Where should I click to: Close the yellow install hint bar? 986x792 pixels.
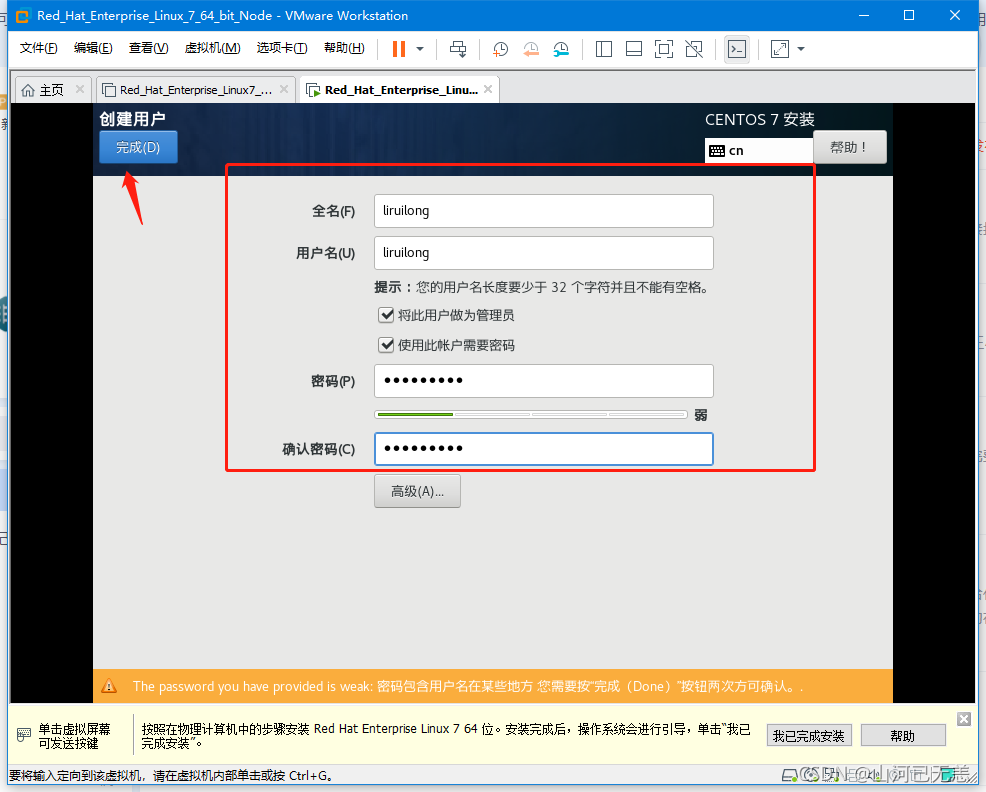point(964,719)
